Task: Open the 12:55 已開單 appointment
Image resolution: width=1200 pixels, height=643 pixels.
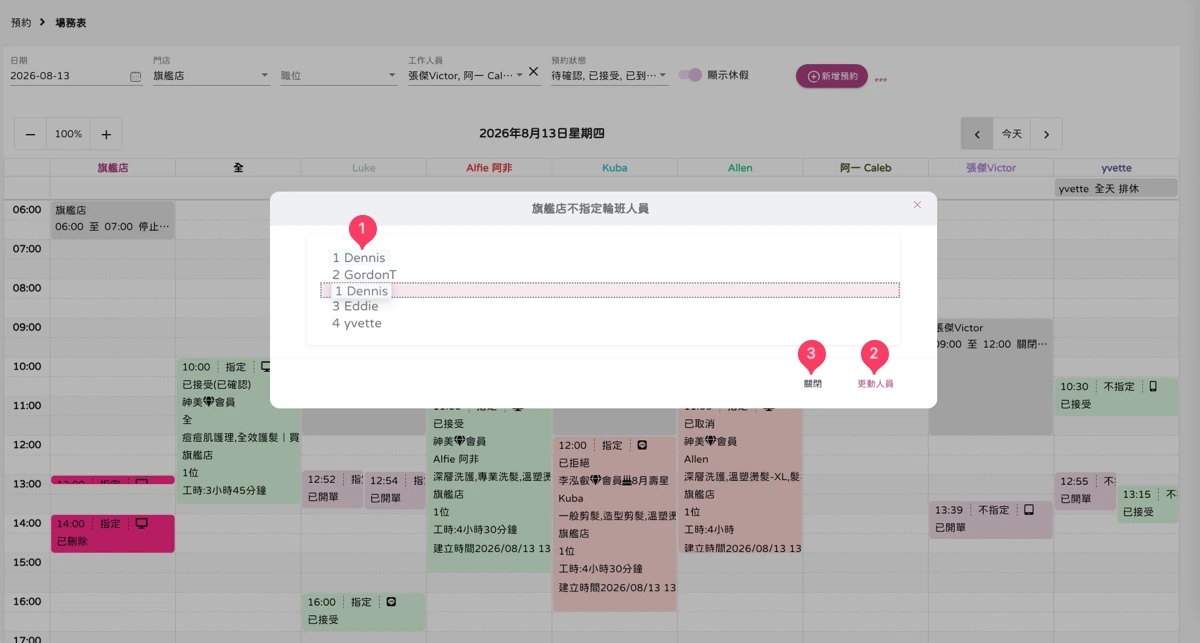Action: coord(1085,490)
